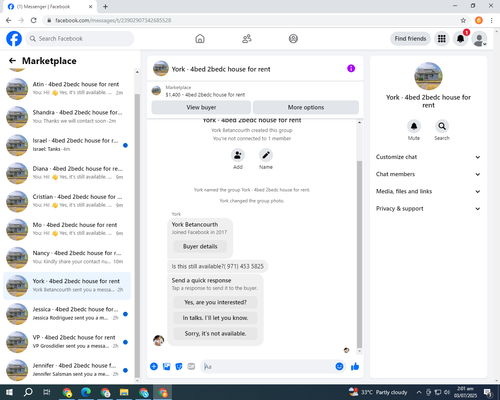Screen dimensions: 500x400
Task: Click More options button
Action: click(306, 107)
